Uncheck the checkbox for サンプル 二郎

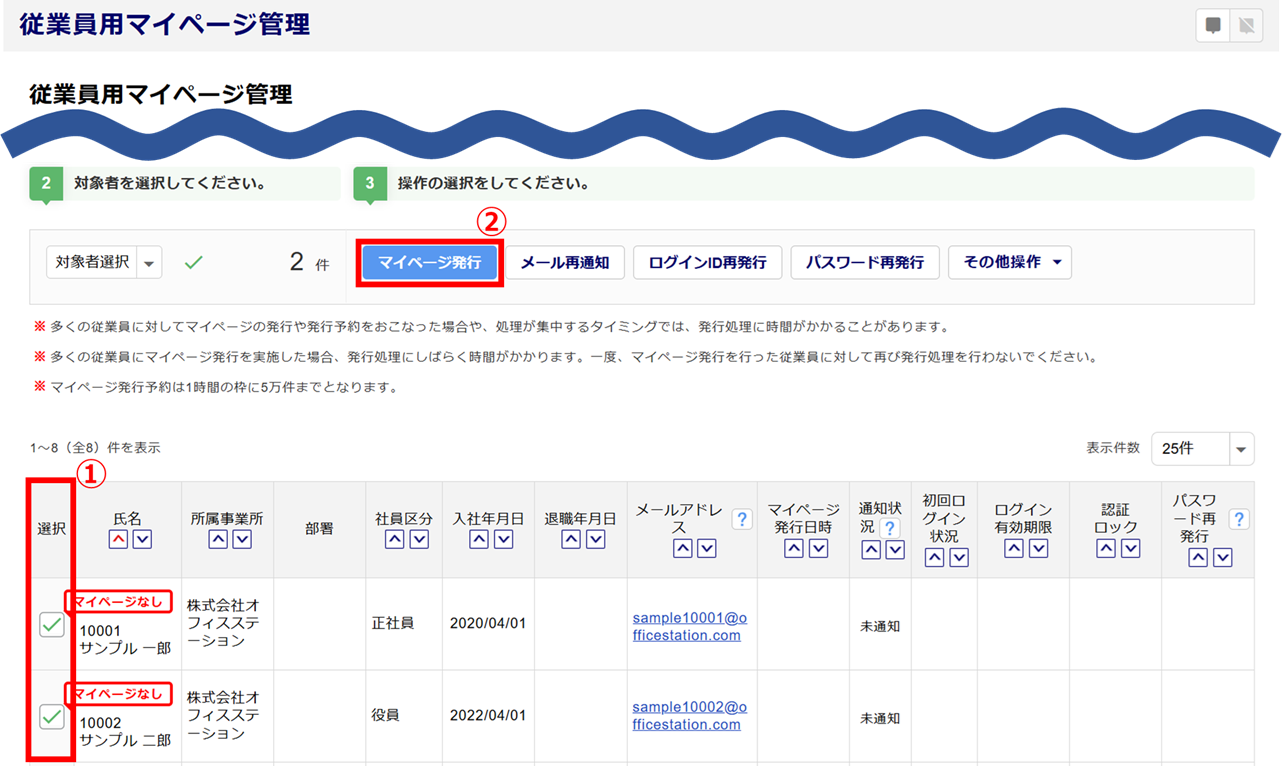[x=51, y=717]
